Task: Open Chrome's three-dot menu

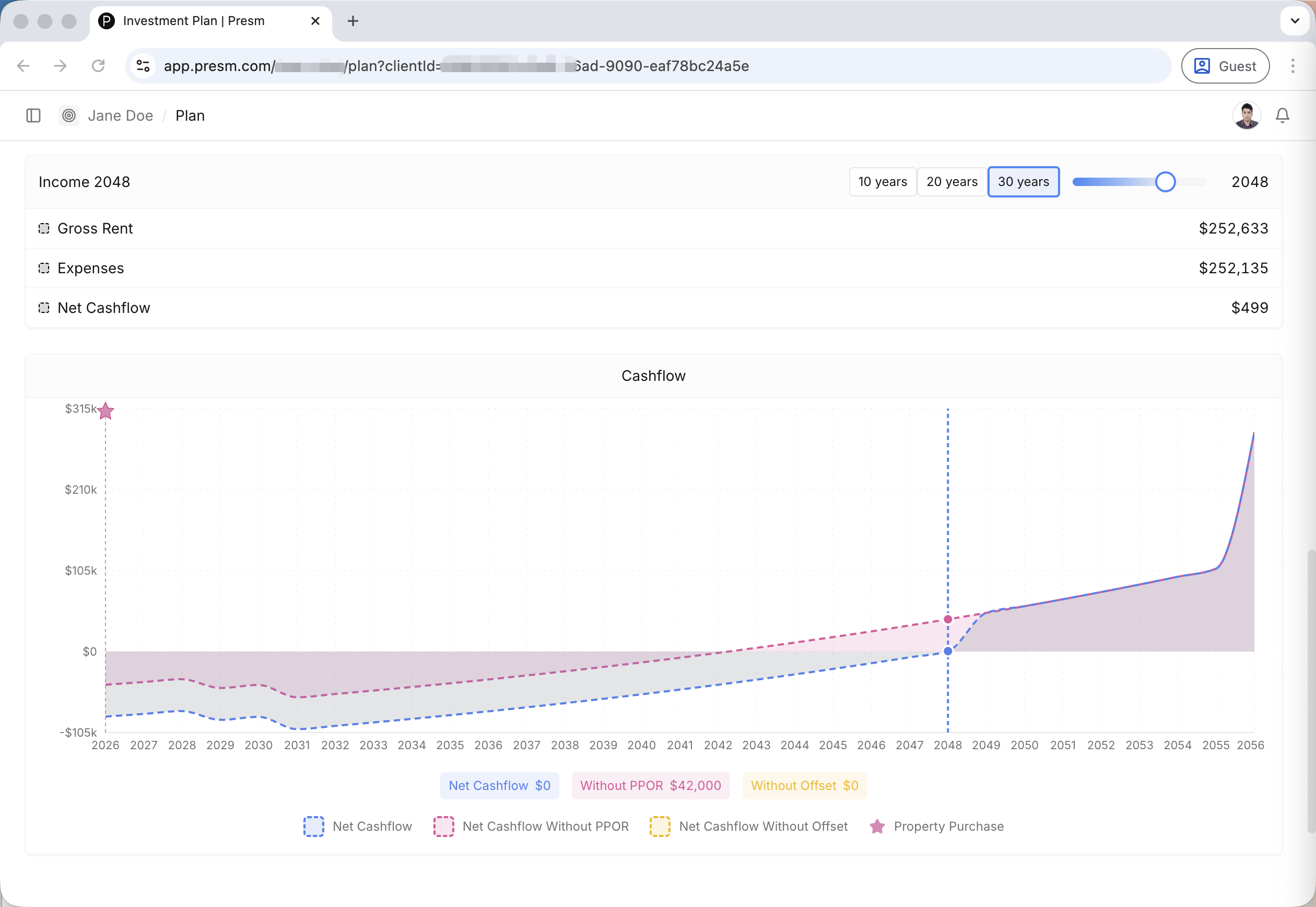Action: pos(1292,66)
